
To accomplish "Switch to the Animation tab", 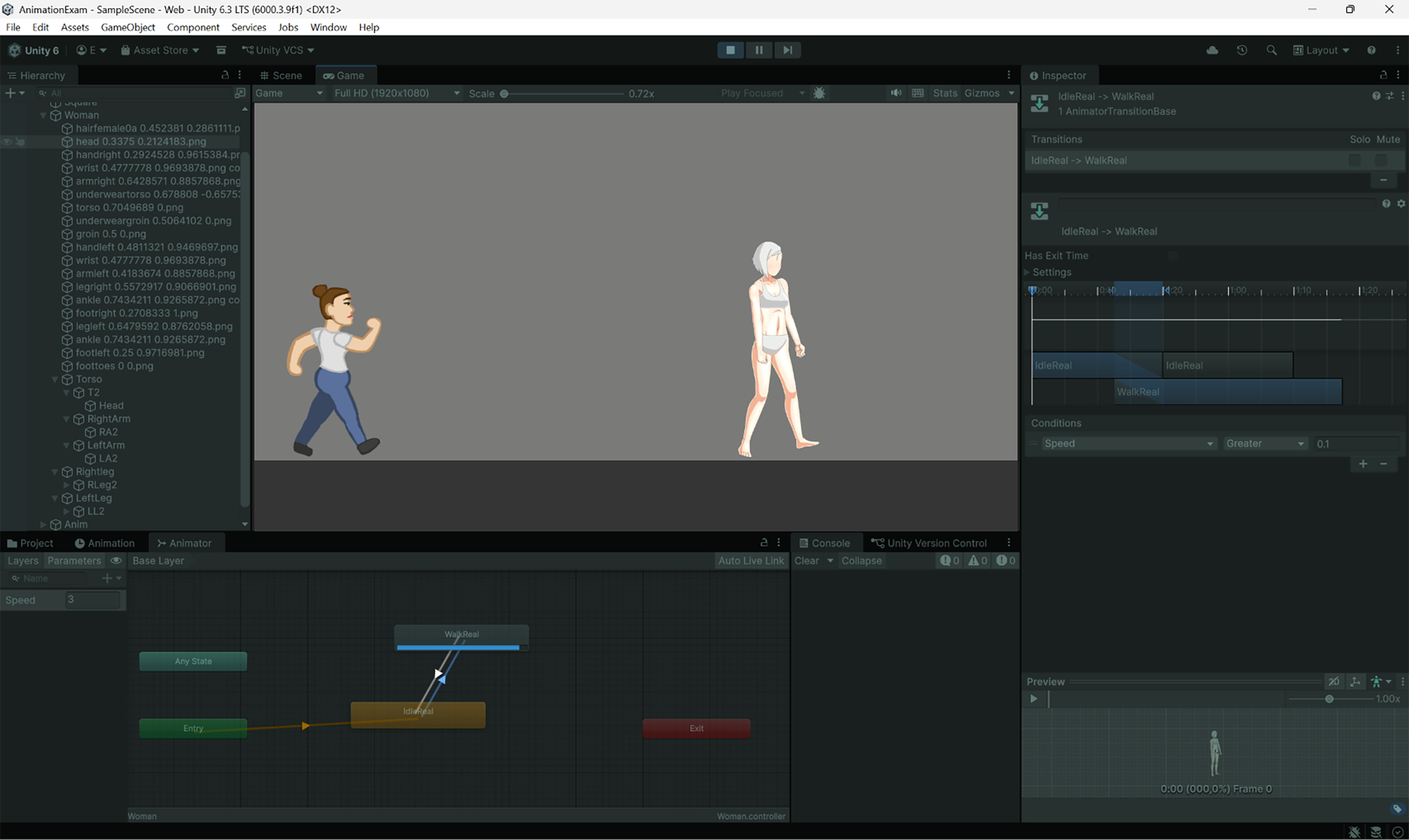I will 105,543.
